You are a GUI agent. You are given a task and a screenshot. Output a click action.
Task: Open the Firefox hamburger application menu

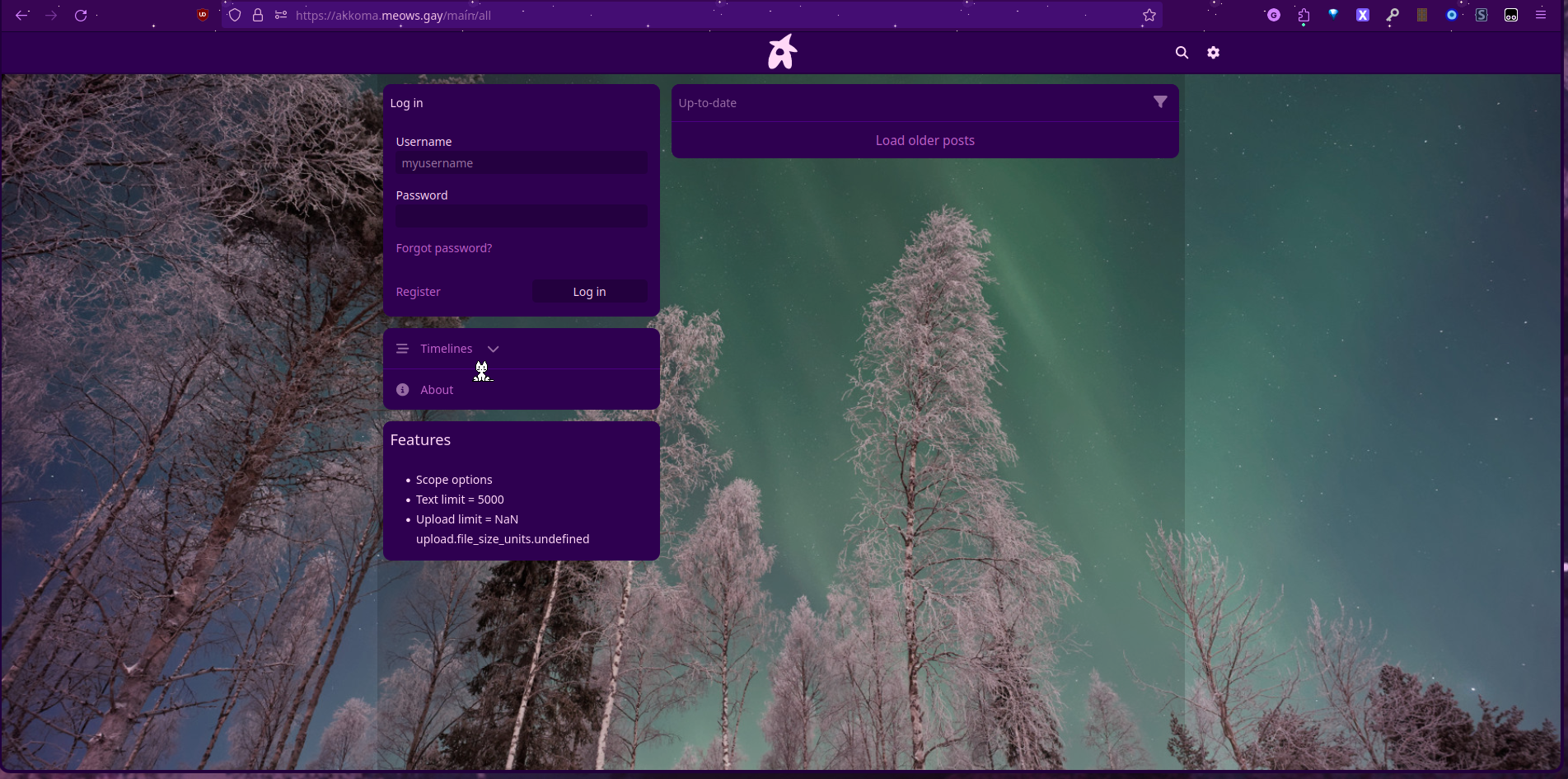(1541, 15)
